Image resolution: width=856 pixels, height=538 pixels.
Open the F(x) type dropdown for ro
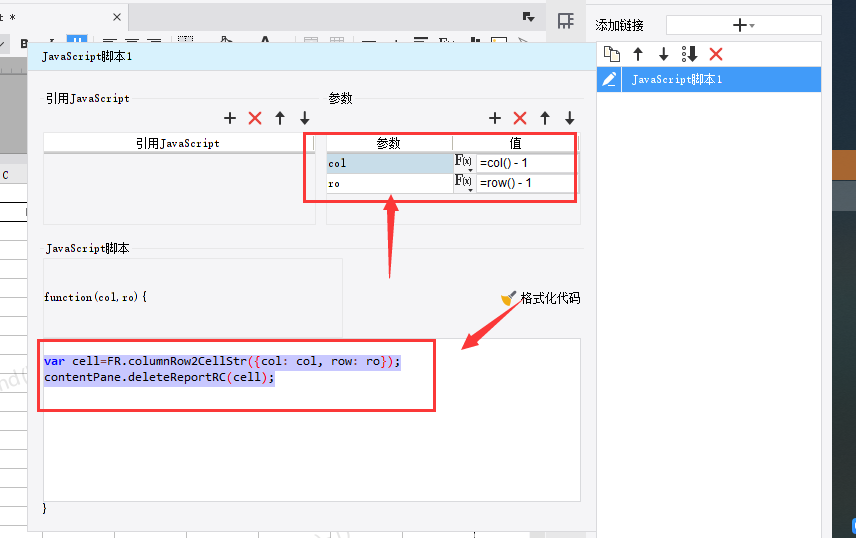point(463,182)
